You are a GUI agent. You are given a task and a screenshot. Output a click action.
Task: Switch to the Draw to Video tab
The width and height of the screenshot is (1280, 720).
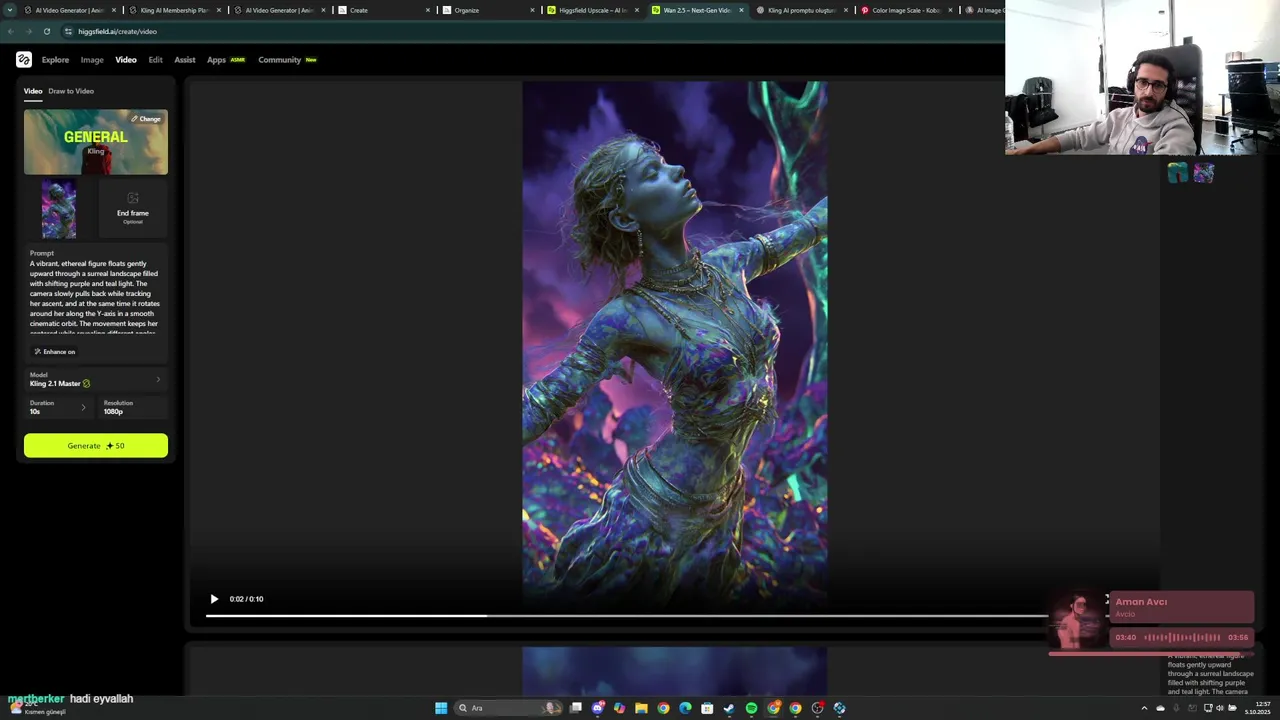click(x=71, y=91)
